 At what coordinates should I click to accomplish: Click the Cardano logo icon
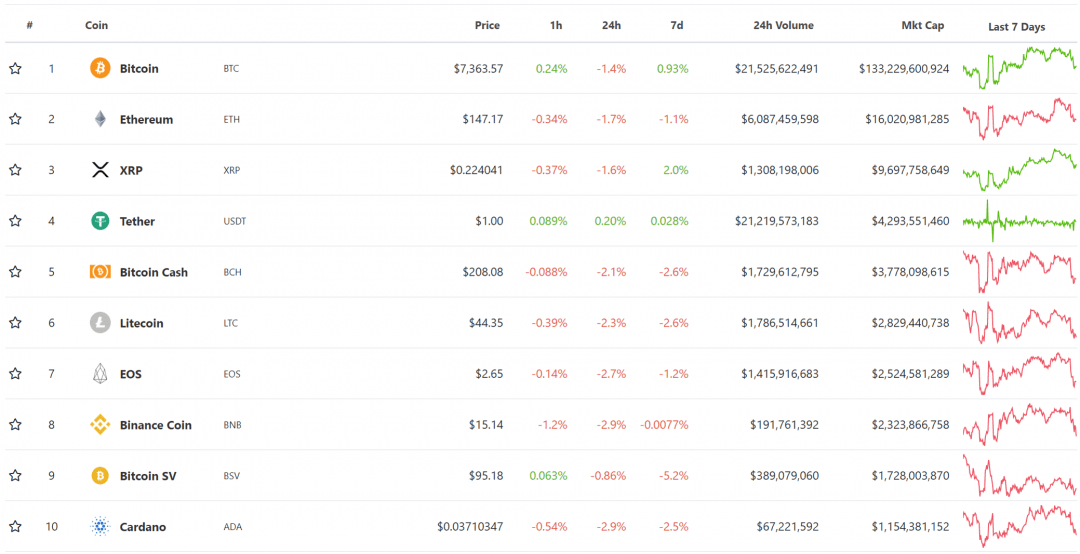[x=100, y=526]
